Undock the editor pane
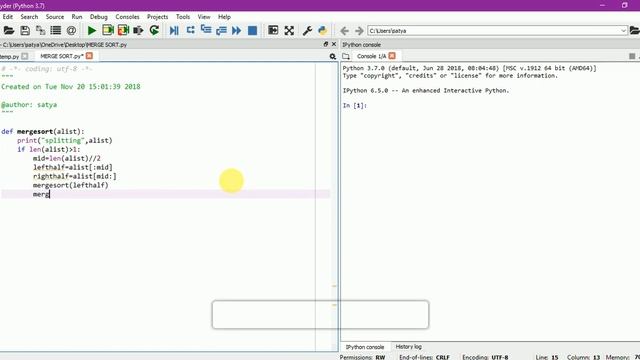The image size is (640, 360). coord(326,44)
